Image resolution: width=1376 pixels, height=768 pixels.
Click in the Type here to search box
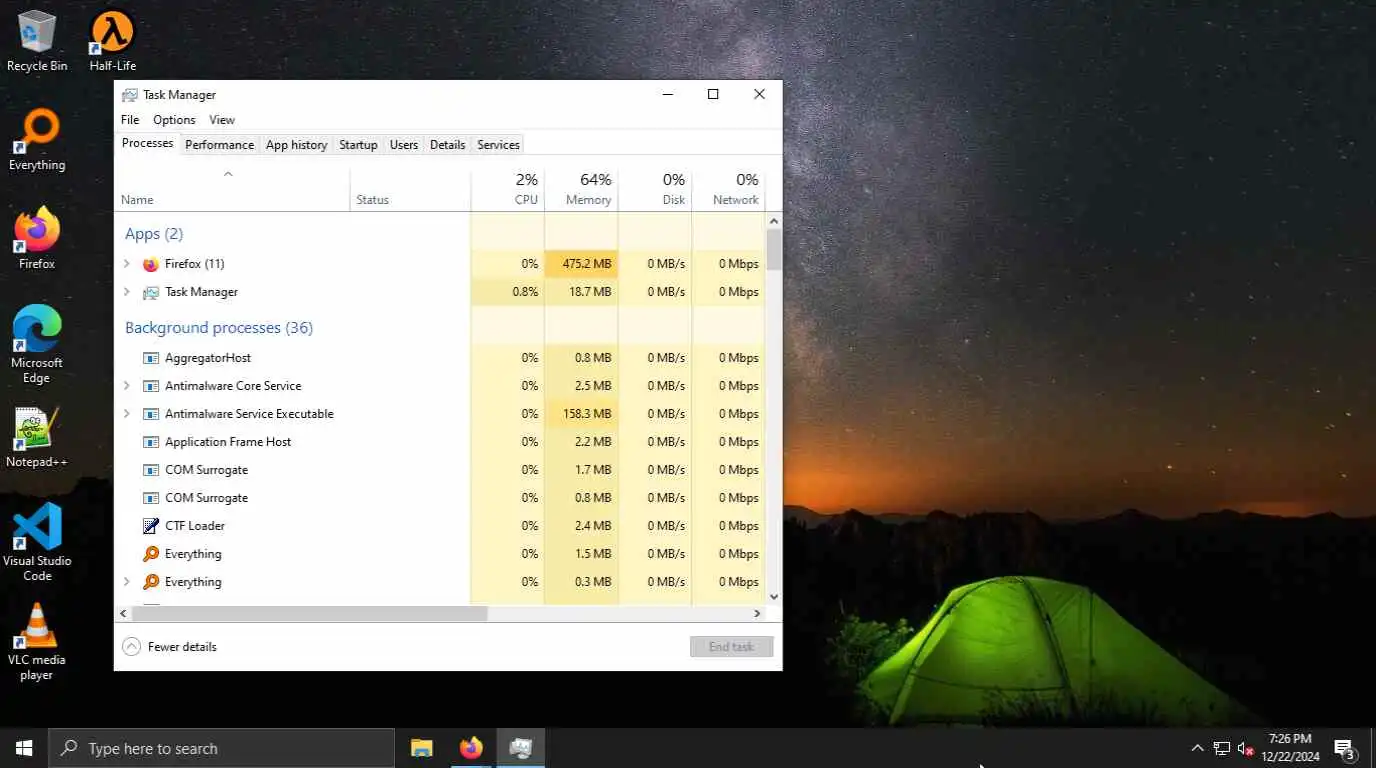pos(221,748)
